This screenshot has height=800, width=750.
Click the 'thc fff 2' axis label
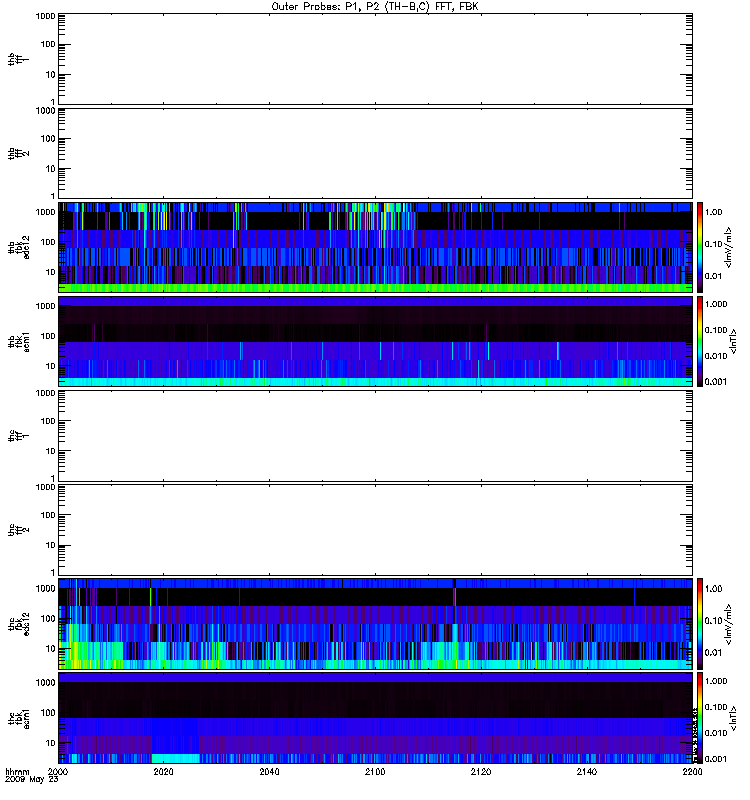[19, 530]
